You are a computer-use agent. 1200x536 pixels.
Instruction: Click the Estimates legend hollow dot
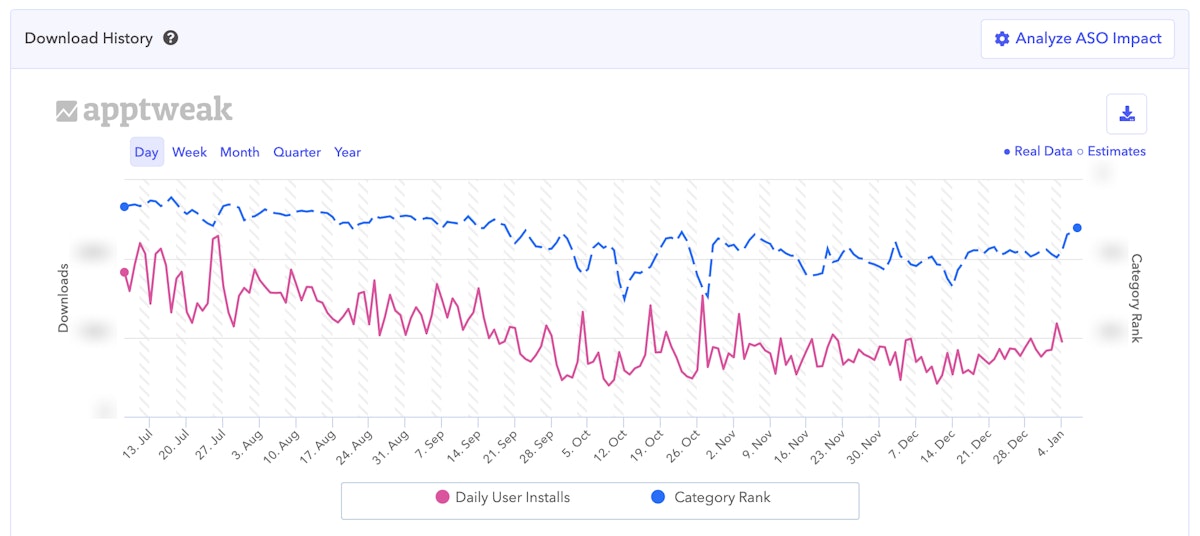click(1080, 152)
